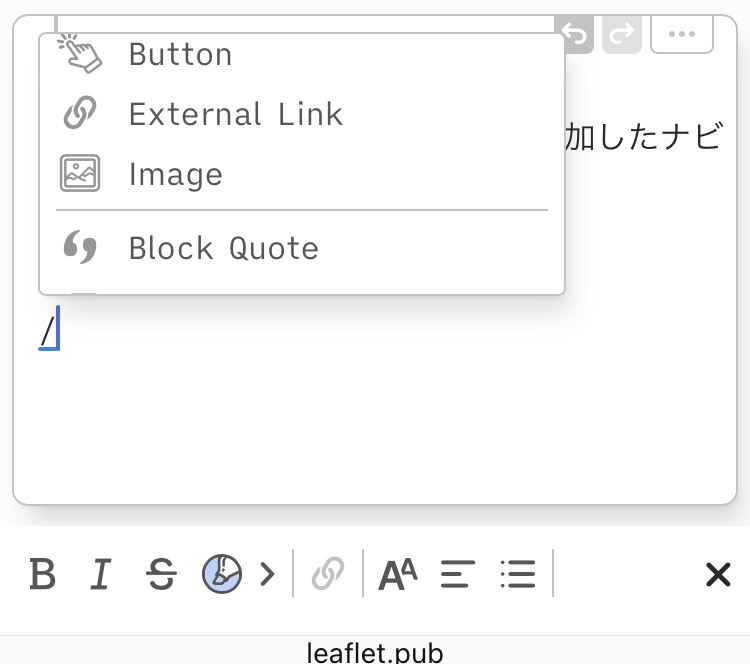Pick Block Quote from the menu
This screenshot has width=750, height=664.
[x=223, y=248]
